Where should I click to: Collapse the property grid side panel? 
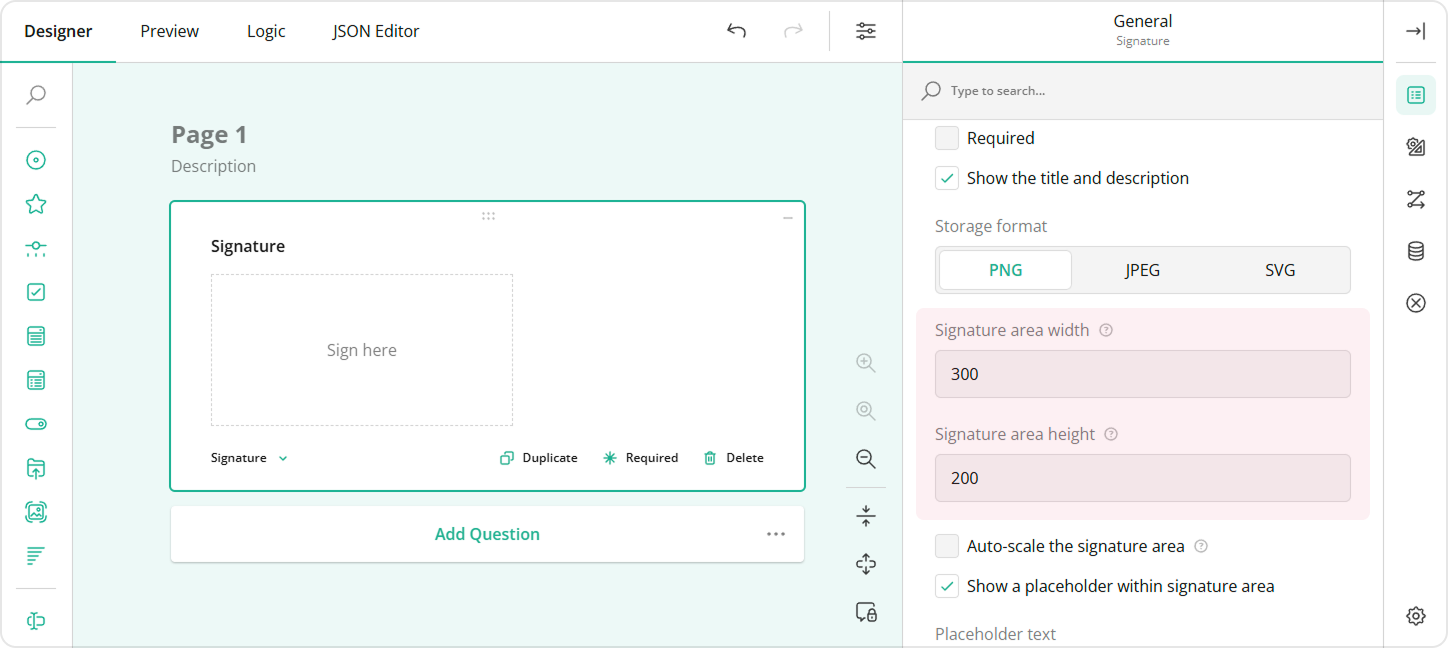[1416, 31]
